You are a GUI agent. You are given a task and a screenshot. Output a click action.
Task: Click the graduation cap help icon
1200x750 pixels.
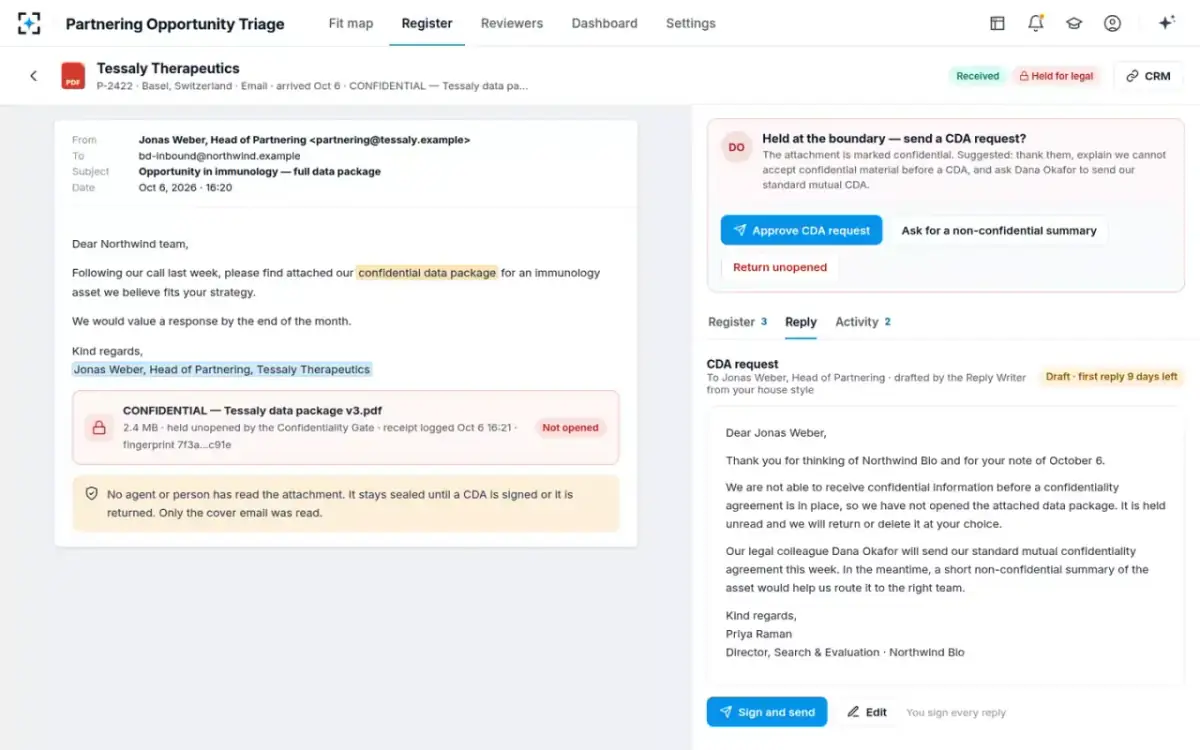click(1074, 23)
